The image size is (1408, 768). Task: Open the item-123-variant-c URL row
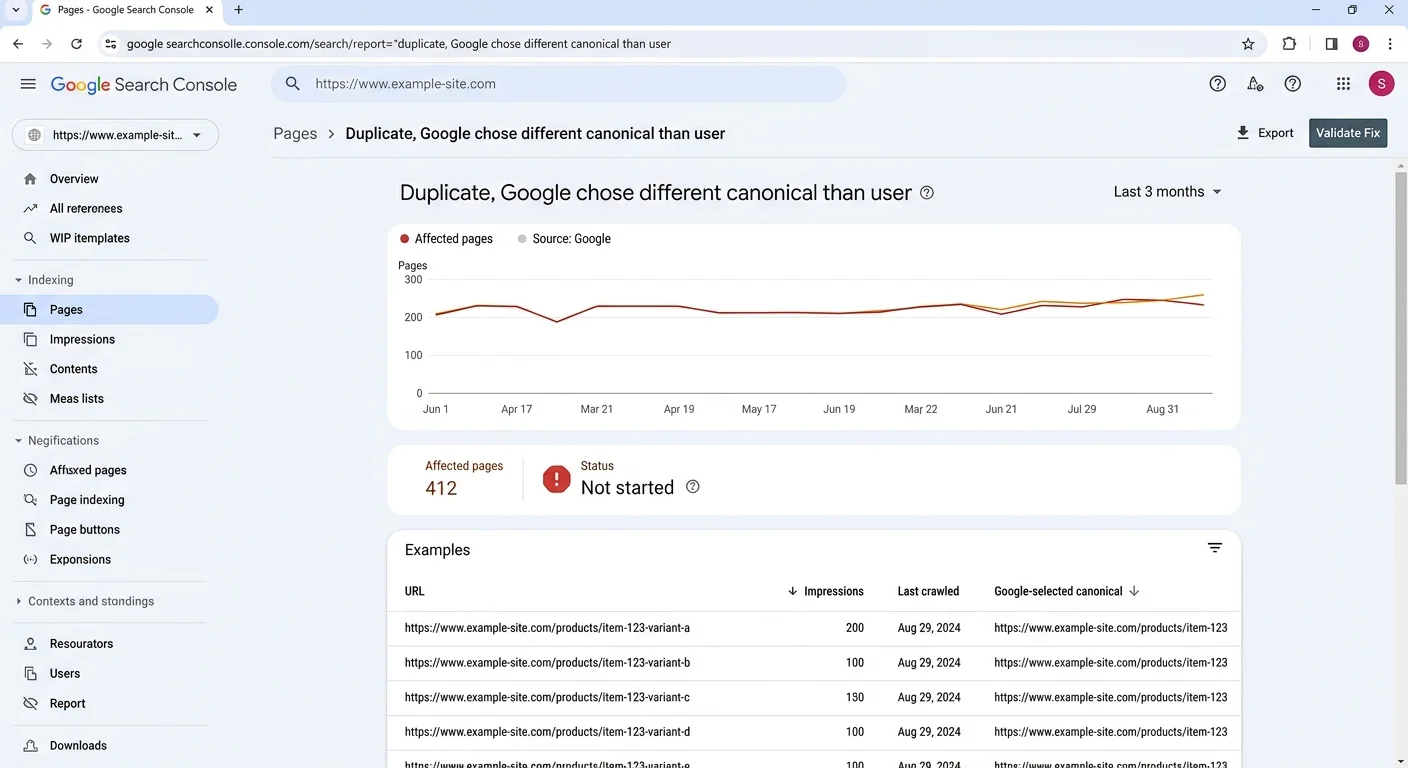tap(814, 697)
